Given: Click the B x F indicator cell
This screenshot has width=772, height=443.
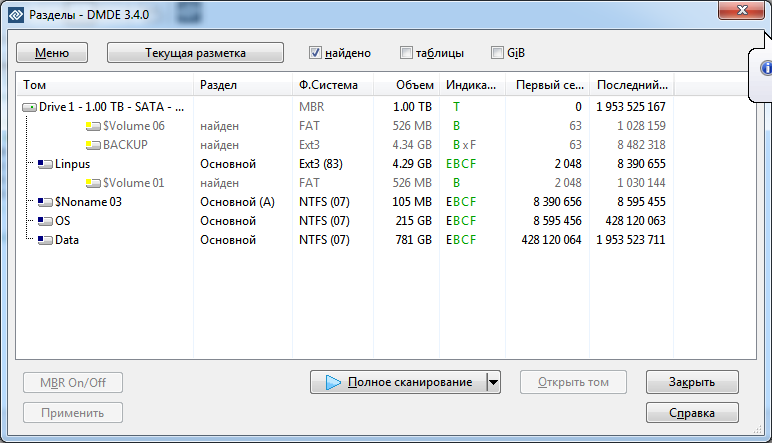Looking at the screenshot, I should [464, 145].
